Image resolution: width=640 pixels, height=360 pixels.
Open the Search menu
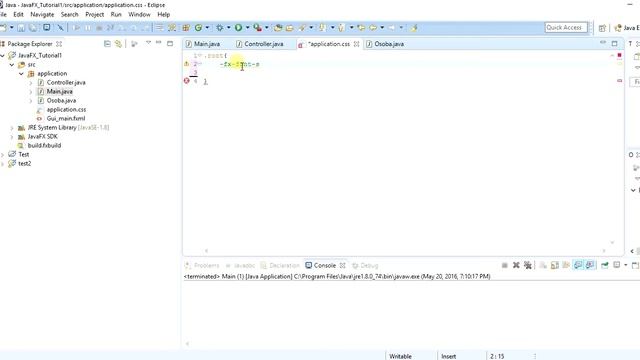69,14
